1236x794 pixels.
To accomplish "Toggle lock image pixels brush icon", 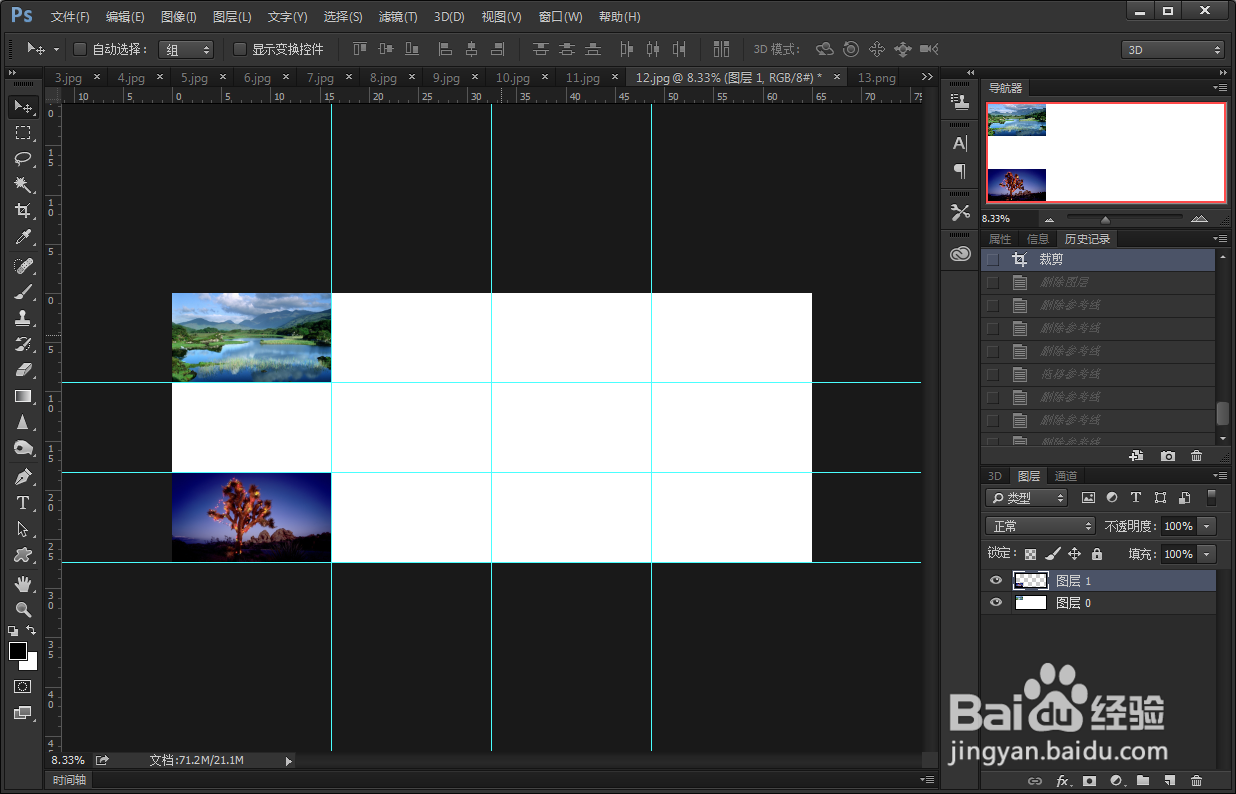I will pos(1052,553).
